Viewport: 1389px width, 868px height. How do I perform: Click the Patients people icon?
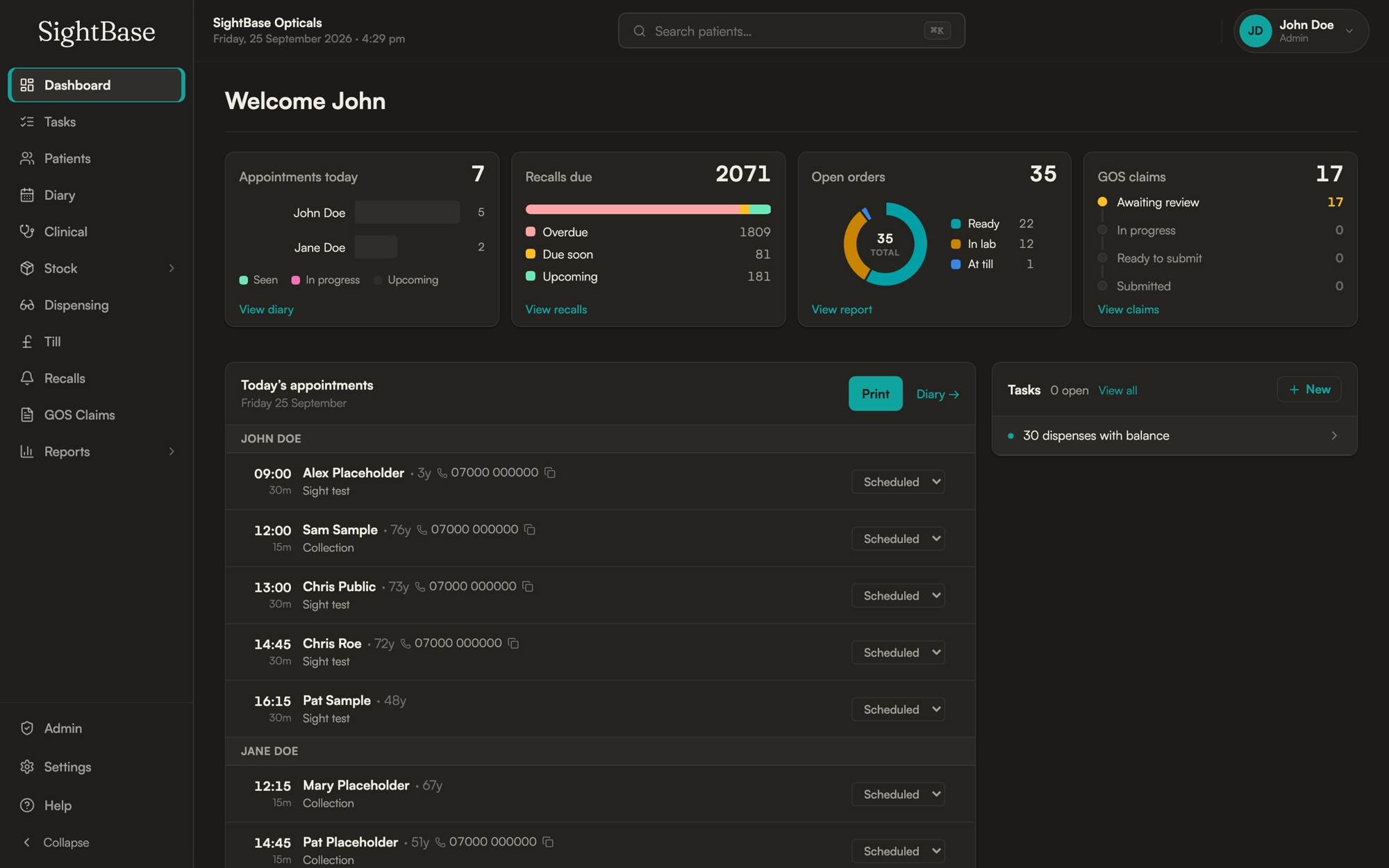[27, 158]
